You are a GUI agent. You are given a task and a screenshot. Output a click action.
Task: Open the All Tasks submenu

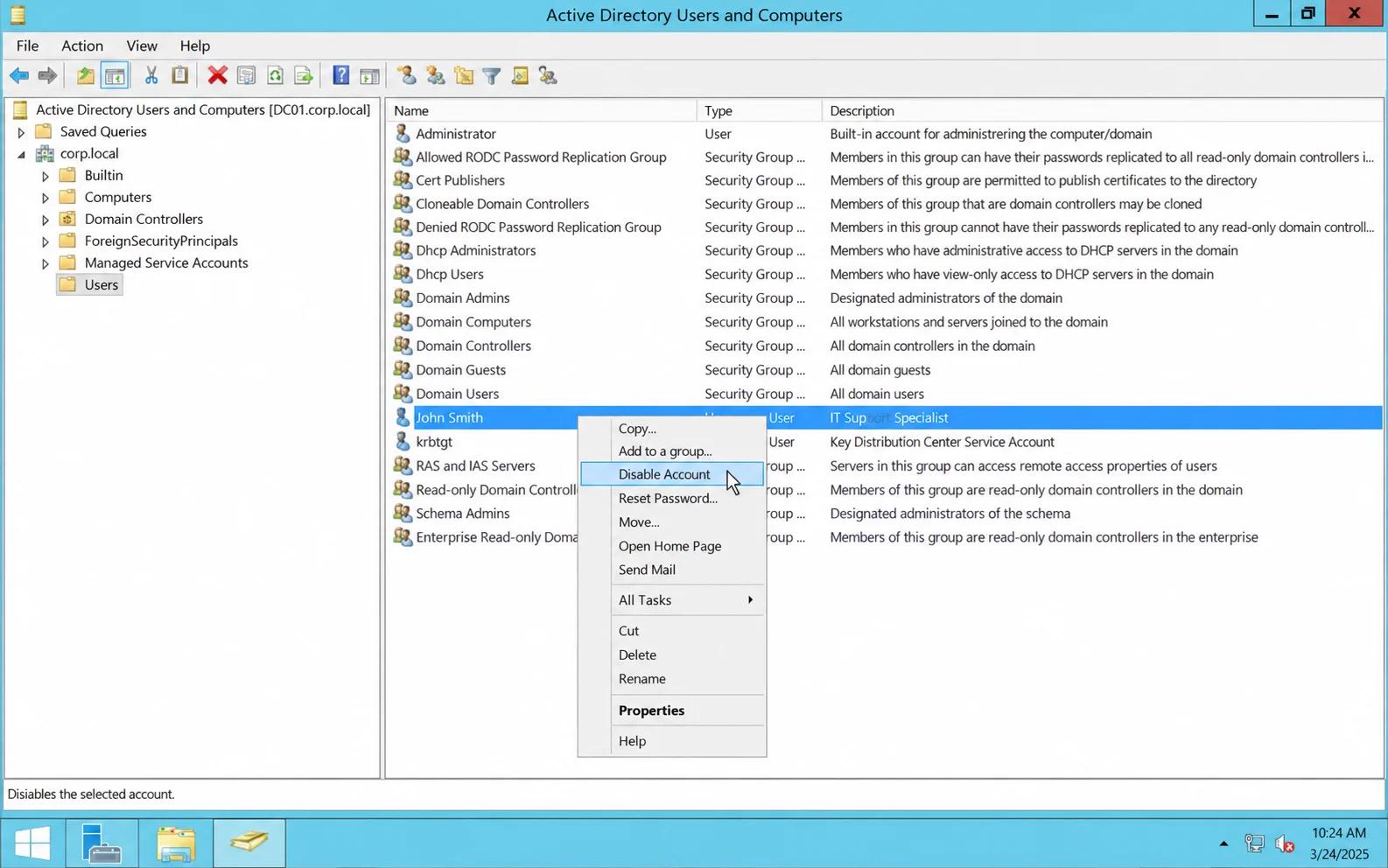coord(672,600)
